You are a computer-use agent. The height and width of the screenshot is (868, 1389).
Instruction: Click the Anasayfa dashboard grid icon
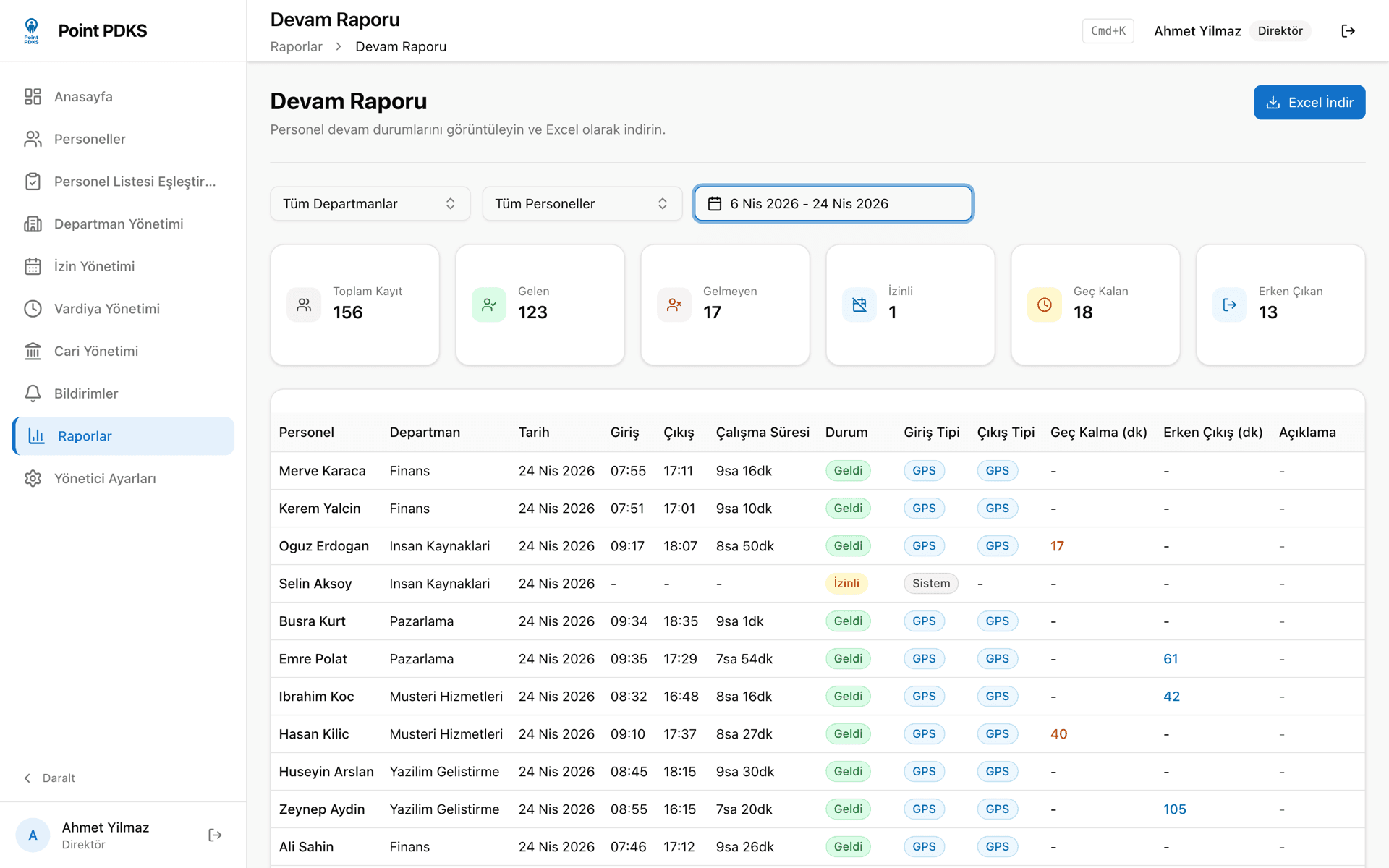pyautogui.click(x=33, y=96)
